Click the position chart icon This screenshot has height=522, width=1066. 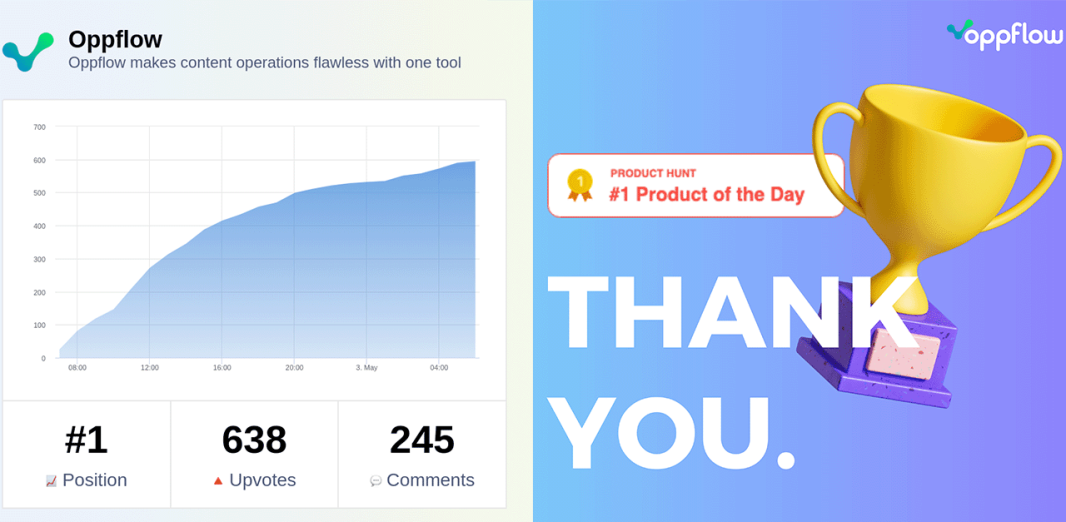click(51, 481)
